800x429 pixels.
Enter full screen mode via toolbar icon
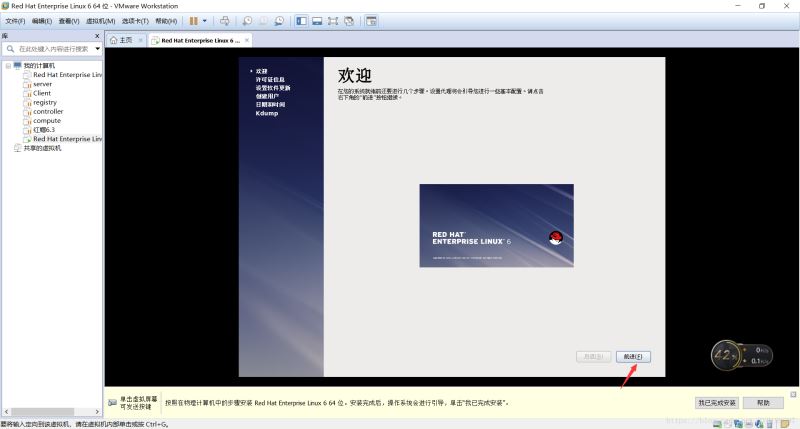[333, 21]
